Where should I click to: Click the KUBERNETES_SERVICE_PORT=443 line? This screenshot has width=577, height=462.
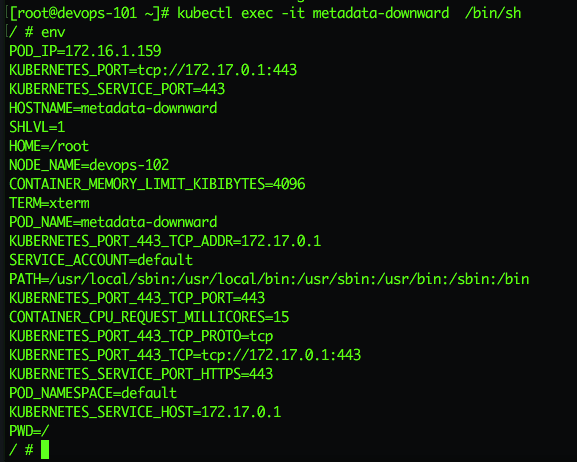(x=117, y=89)
